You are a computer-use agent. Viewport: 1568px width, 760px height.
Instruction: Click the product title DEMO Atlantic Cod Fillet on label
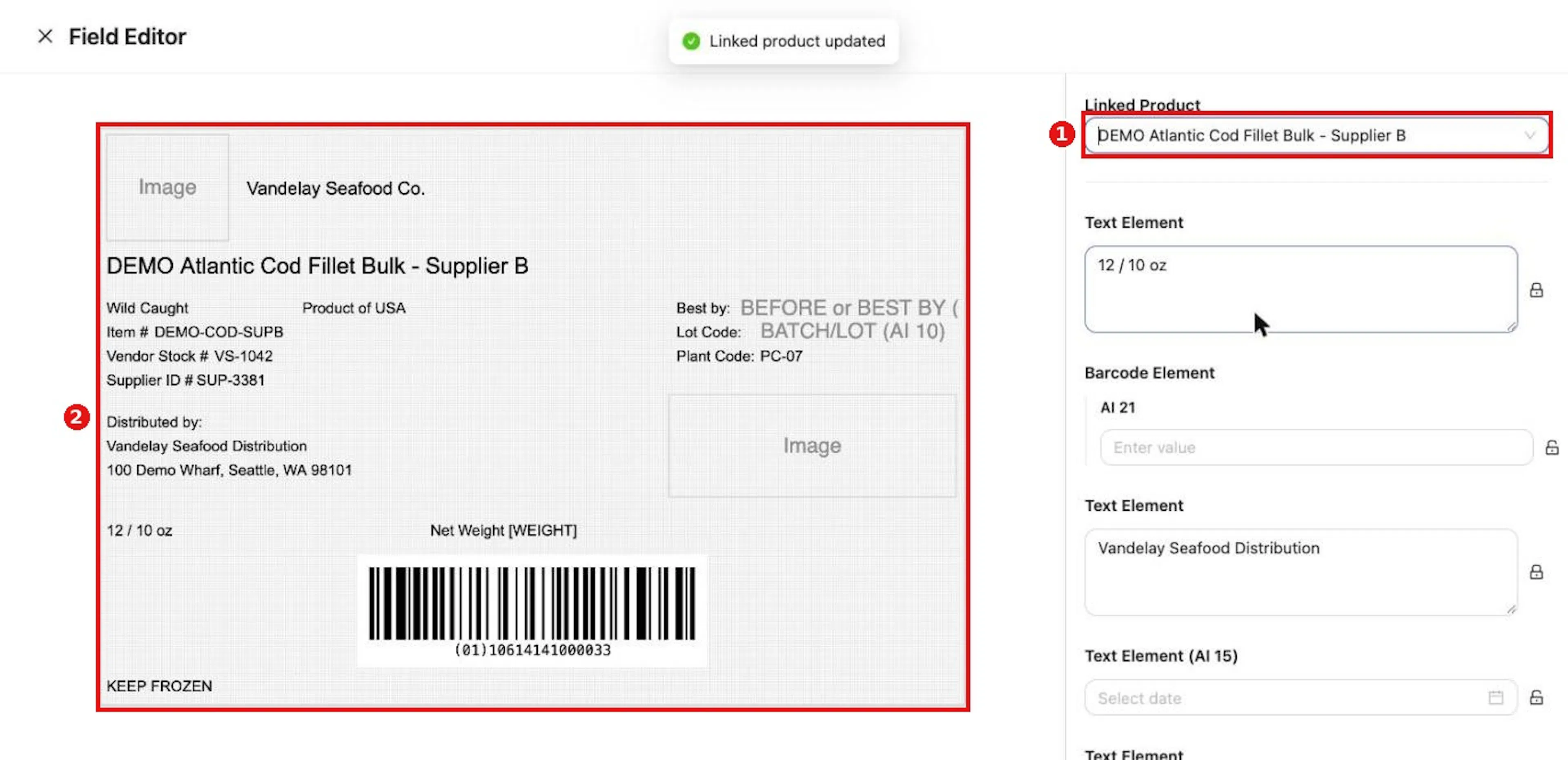pos(317,266)
